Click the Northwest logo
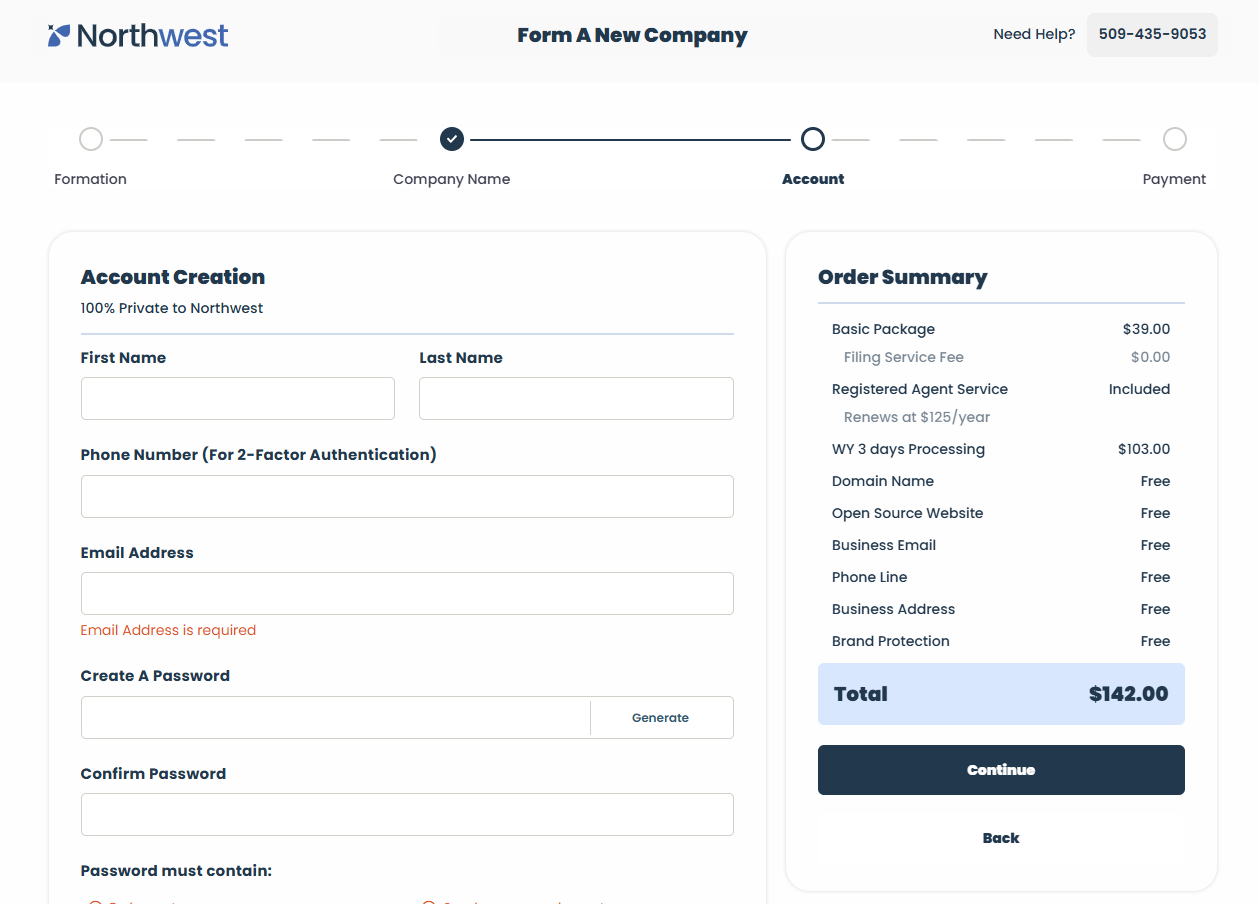This screenshot has width=1259, height=904. point(138,36)
